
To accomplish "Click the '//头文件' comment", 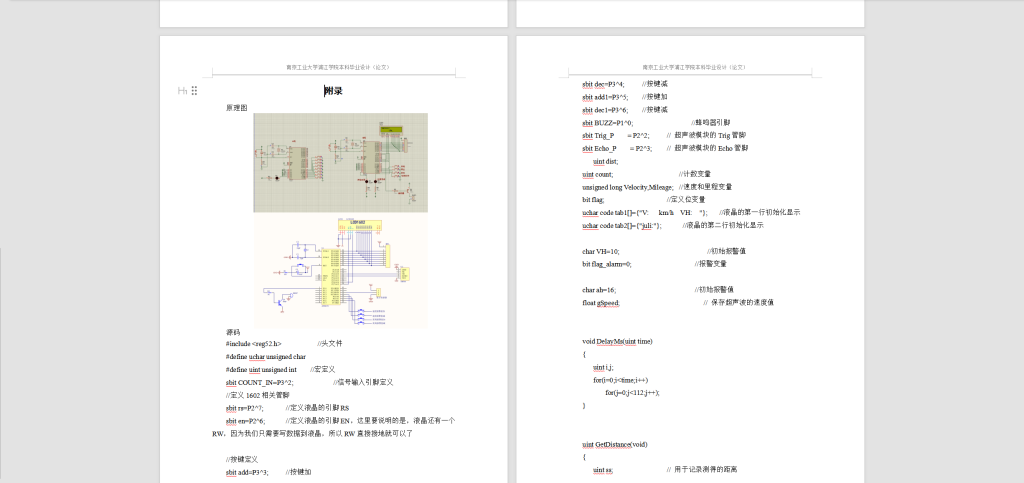I will click(330, 343).
